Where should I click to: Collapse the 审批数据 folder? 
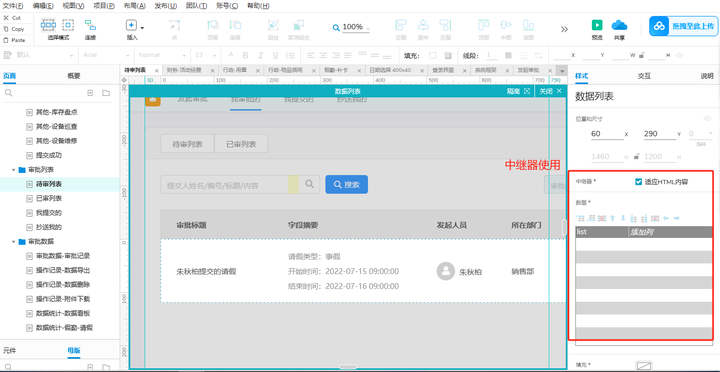point(14,242)
